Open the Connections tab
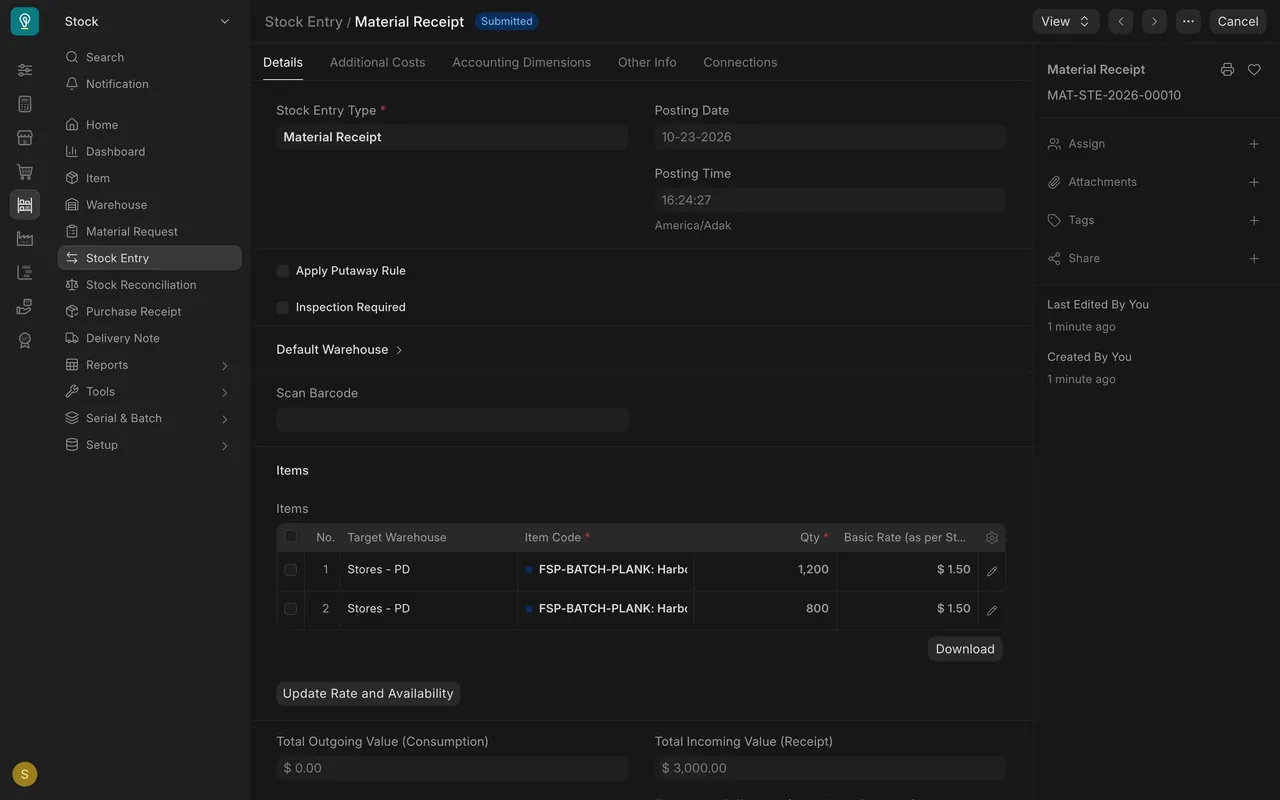Image resolution: width=1280 pixels, height=800 pixels. [740, 62]
